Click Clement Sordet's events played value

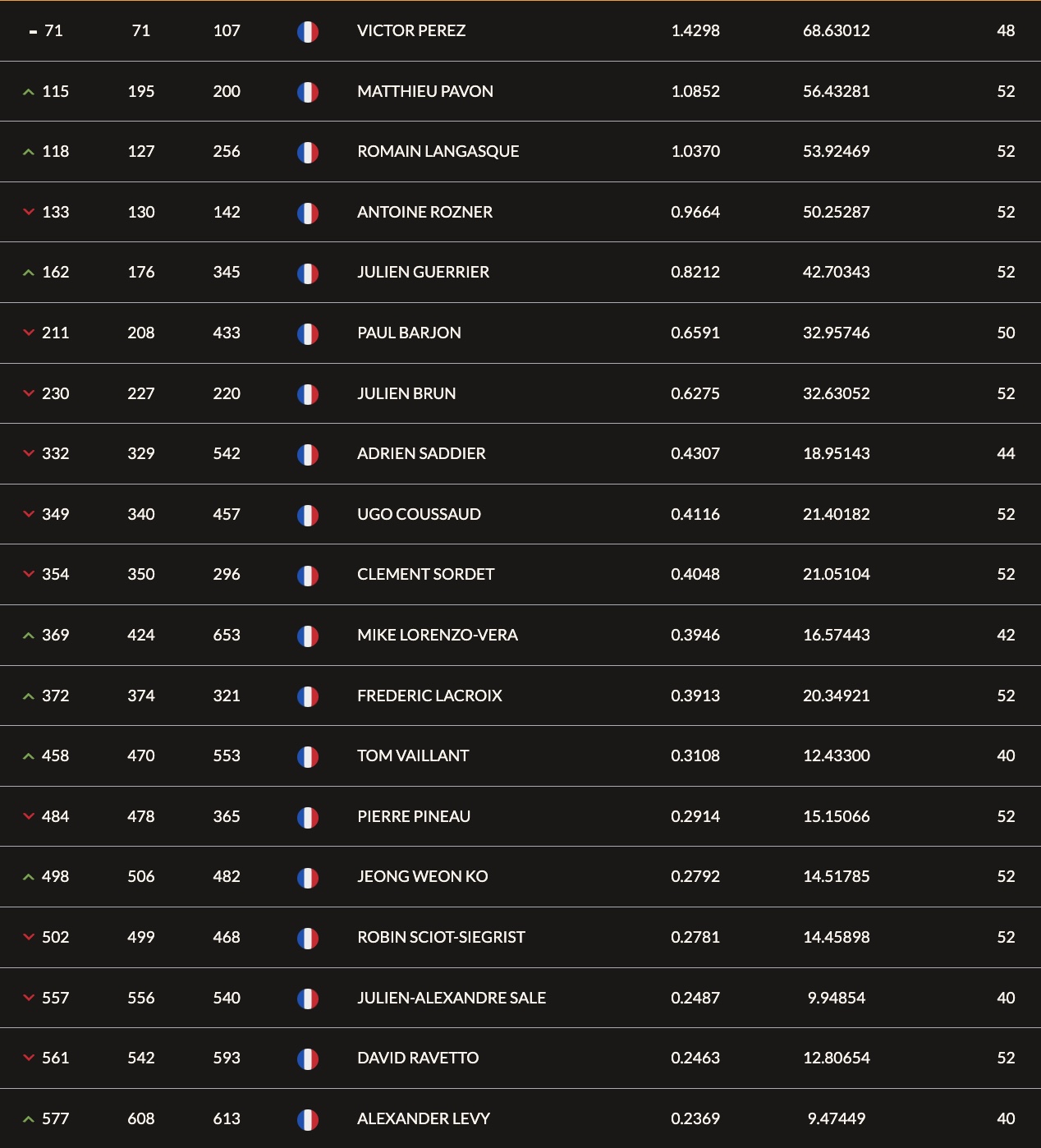coord(1006,574)
